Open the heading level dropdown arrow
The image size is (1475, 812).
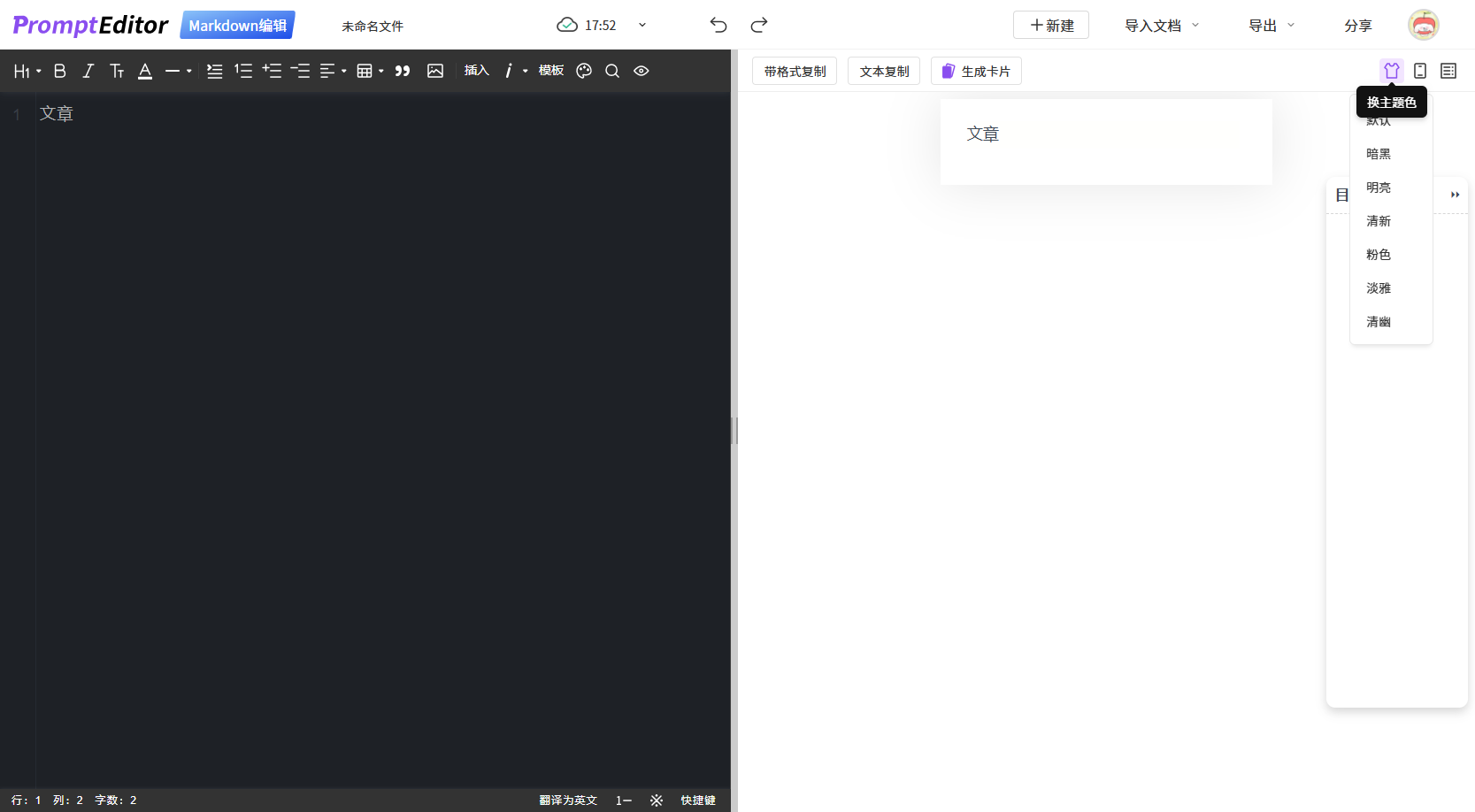pos(39,71)
